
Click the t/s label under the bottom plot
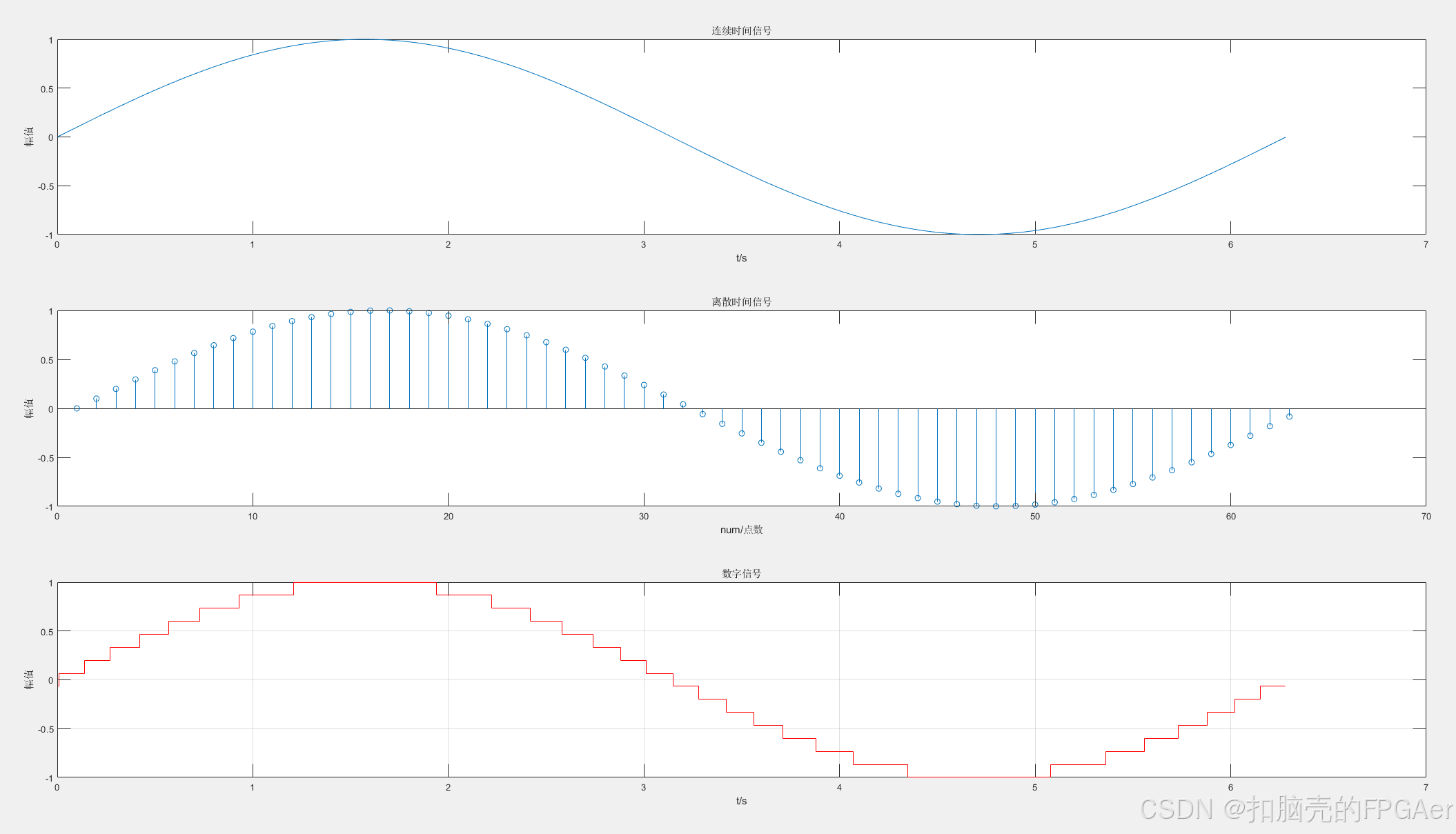741,801
